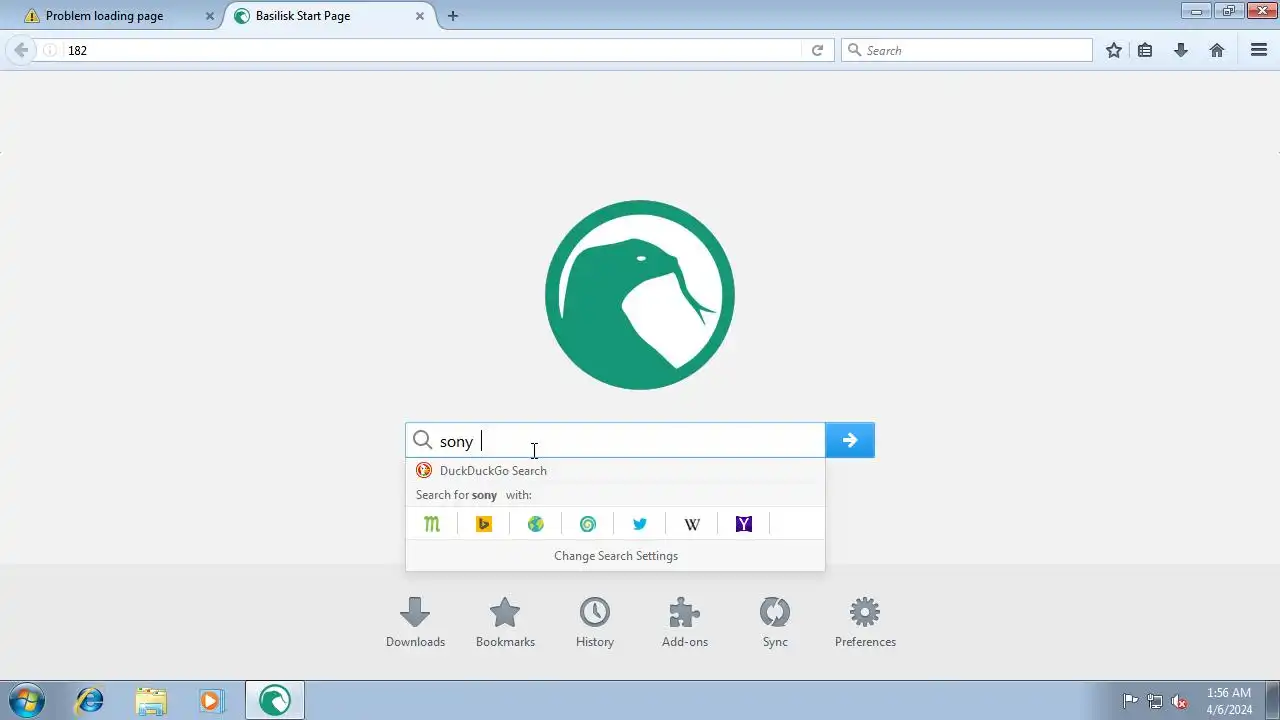Close the Basilisk Start Page tab
The height and width of the screenshot is (720, 1280).
tap(420, 16)
